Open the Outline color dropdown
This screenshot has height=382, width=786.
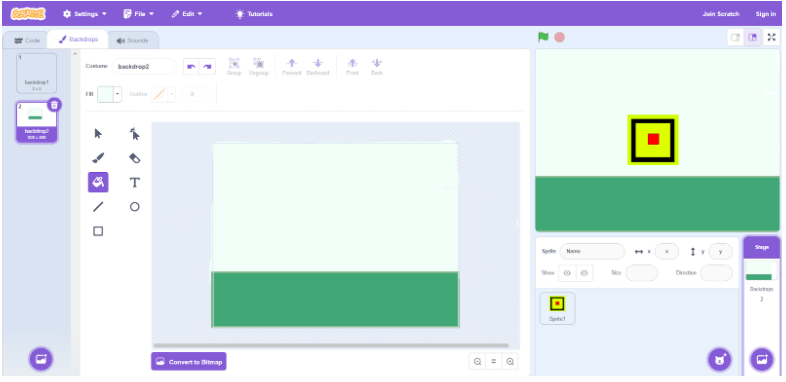(171, 94)
